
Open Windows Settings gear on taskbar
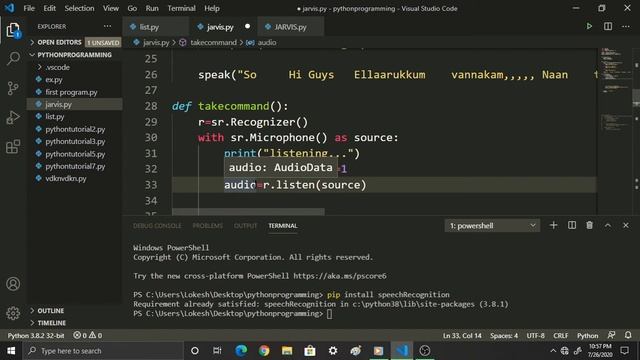333,351
